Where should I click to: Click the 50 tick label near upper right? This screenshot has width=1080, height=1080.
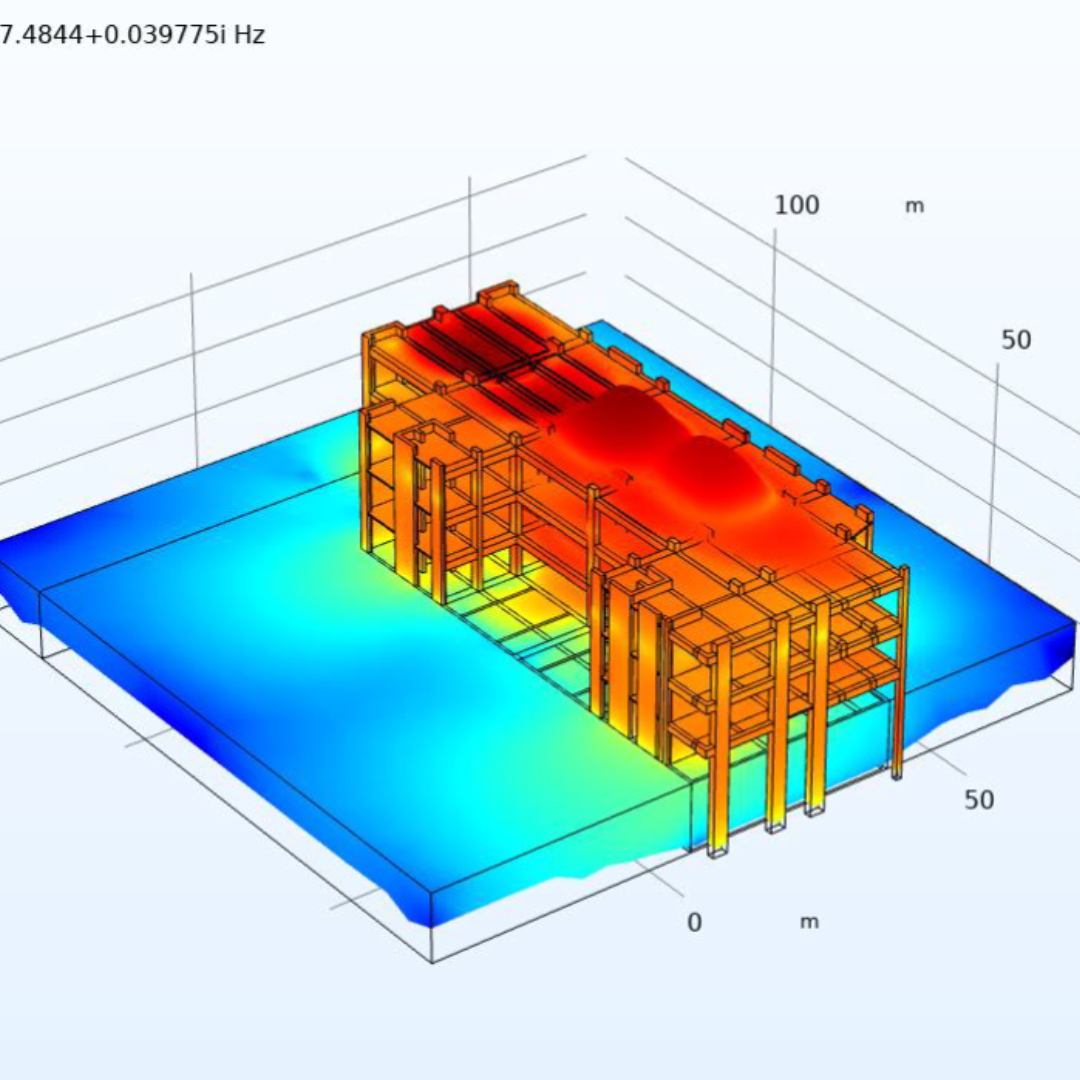click(x=1016, y=340)
